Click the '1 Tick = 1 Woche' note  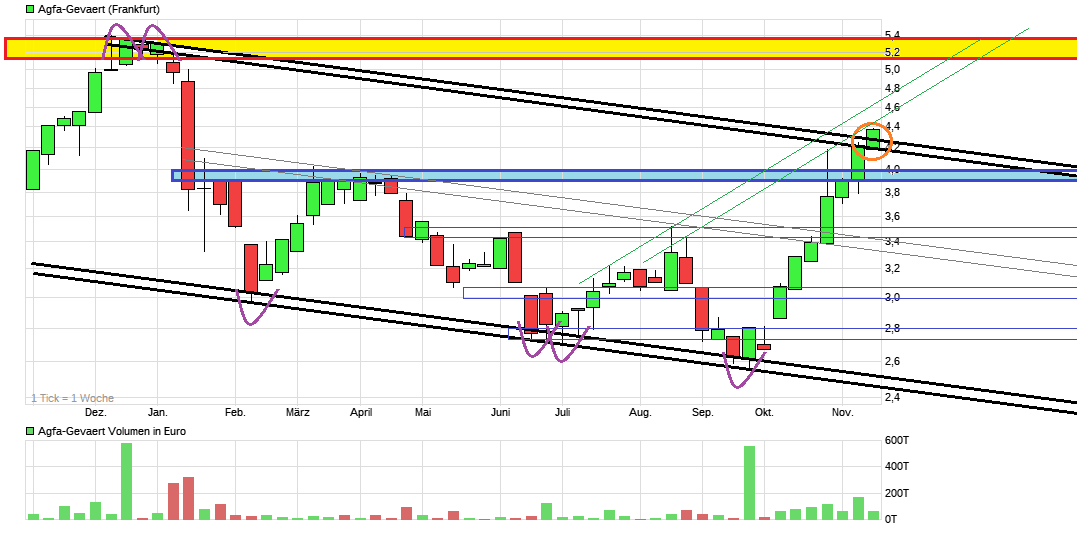coord(72,398)
